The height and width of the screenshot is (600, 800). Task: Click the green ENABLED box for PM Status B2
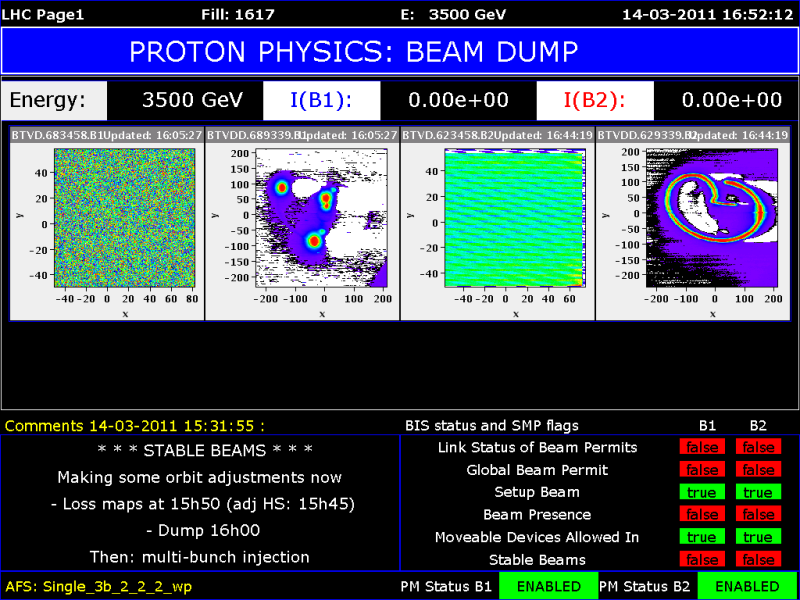(x=747, y=586)
